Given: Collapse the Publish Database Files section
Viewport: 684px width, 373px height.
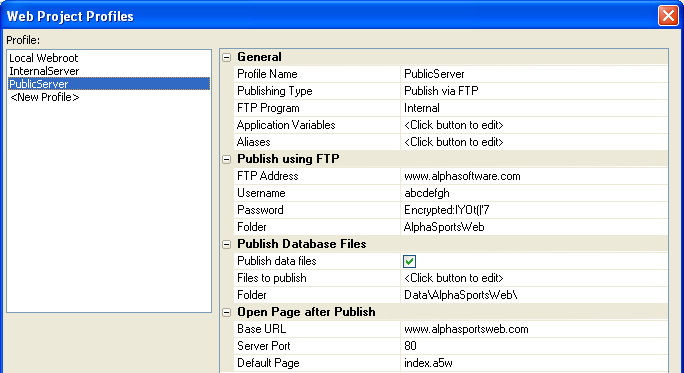Looking at the screenshot, I should point(226,244).
